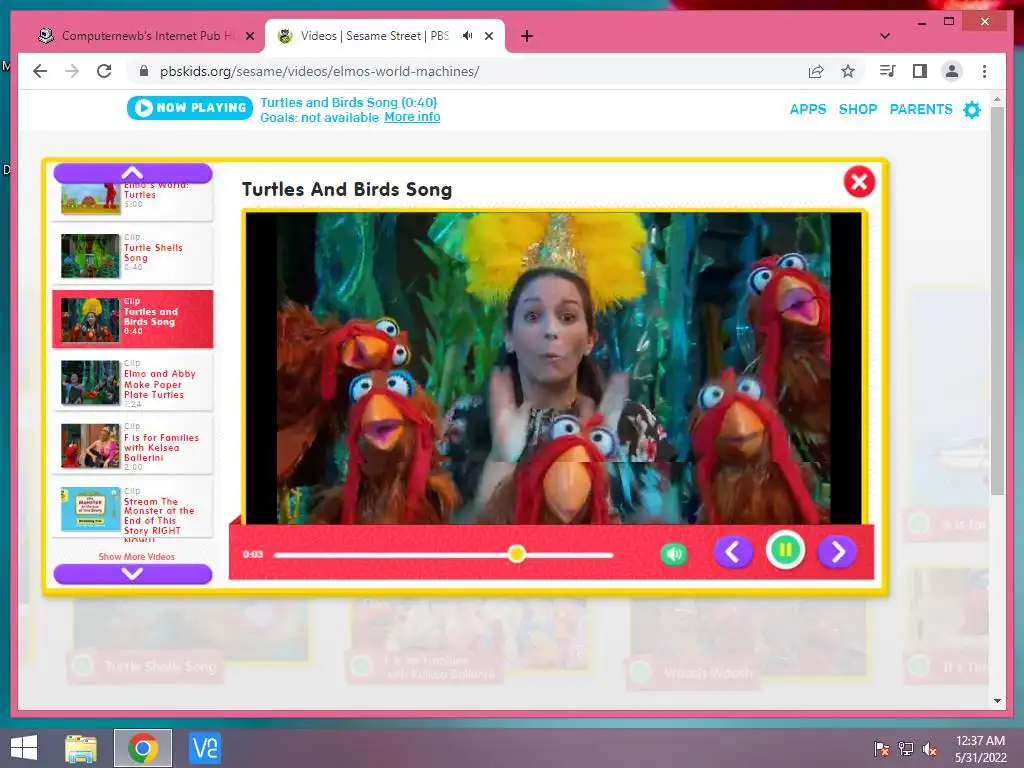View site info via lock icon
This screenshot has width=1024, height=768.
(x=144, y=71)
